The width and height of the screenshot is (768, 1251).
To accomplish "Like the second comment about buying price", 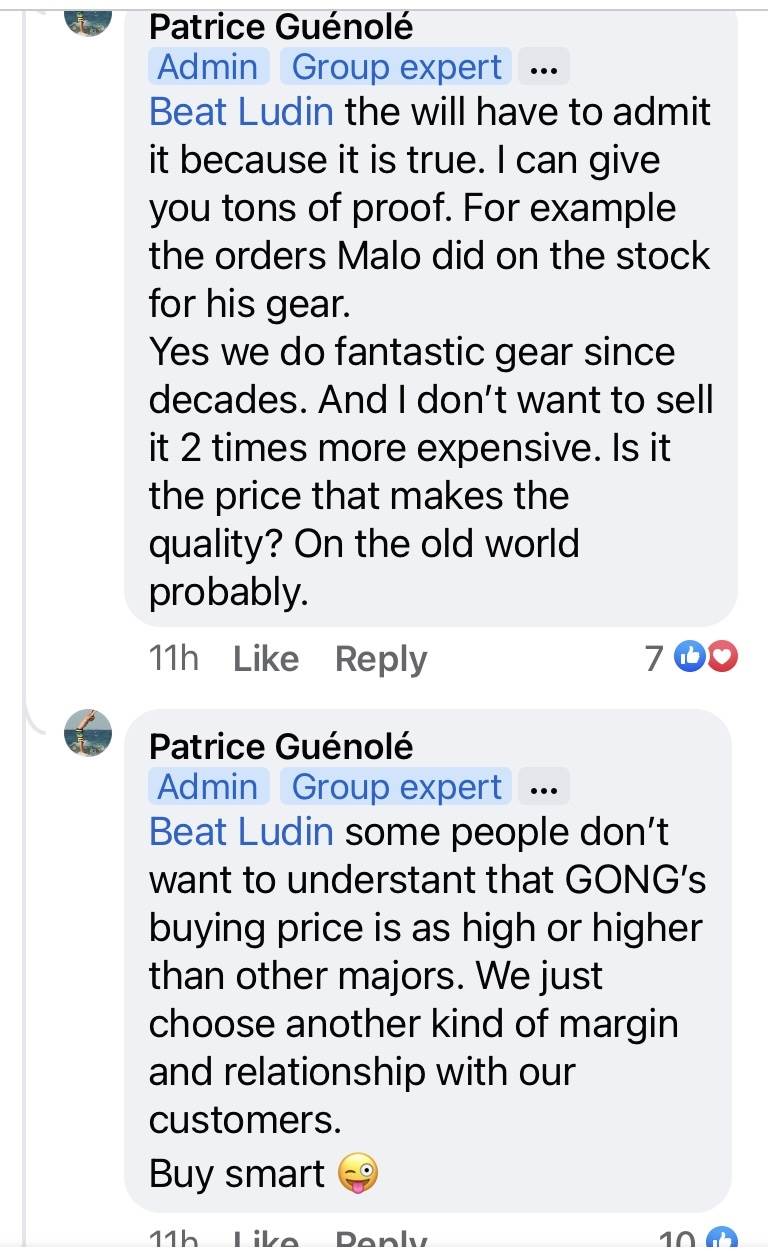I will (x=266, y=1241).
